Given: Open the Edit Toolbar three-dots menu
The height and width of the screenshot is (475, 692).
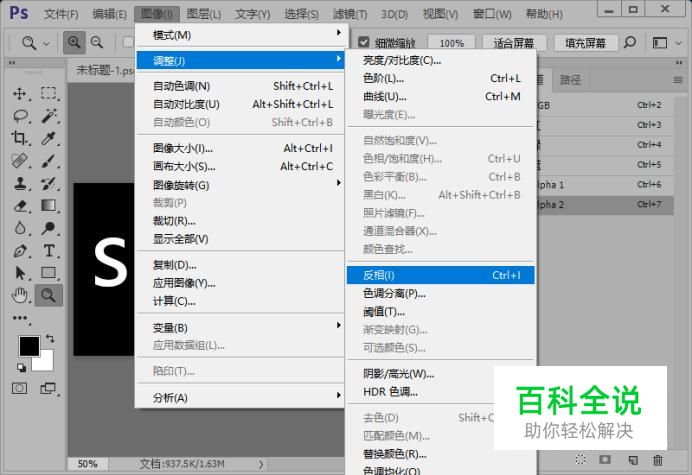Looking at the screenshot, I should [x=20, y=318].
